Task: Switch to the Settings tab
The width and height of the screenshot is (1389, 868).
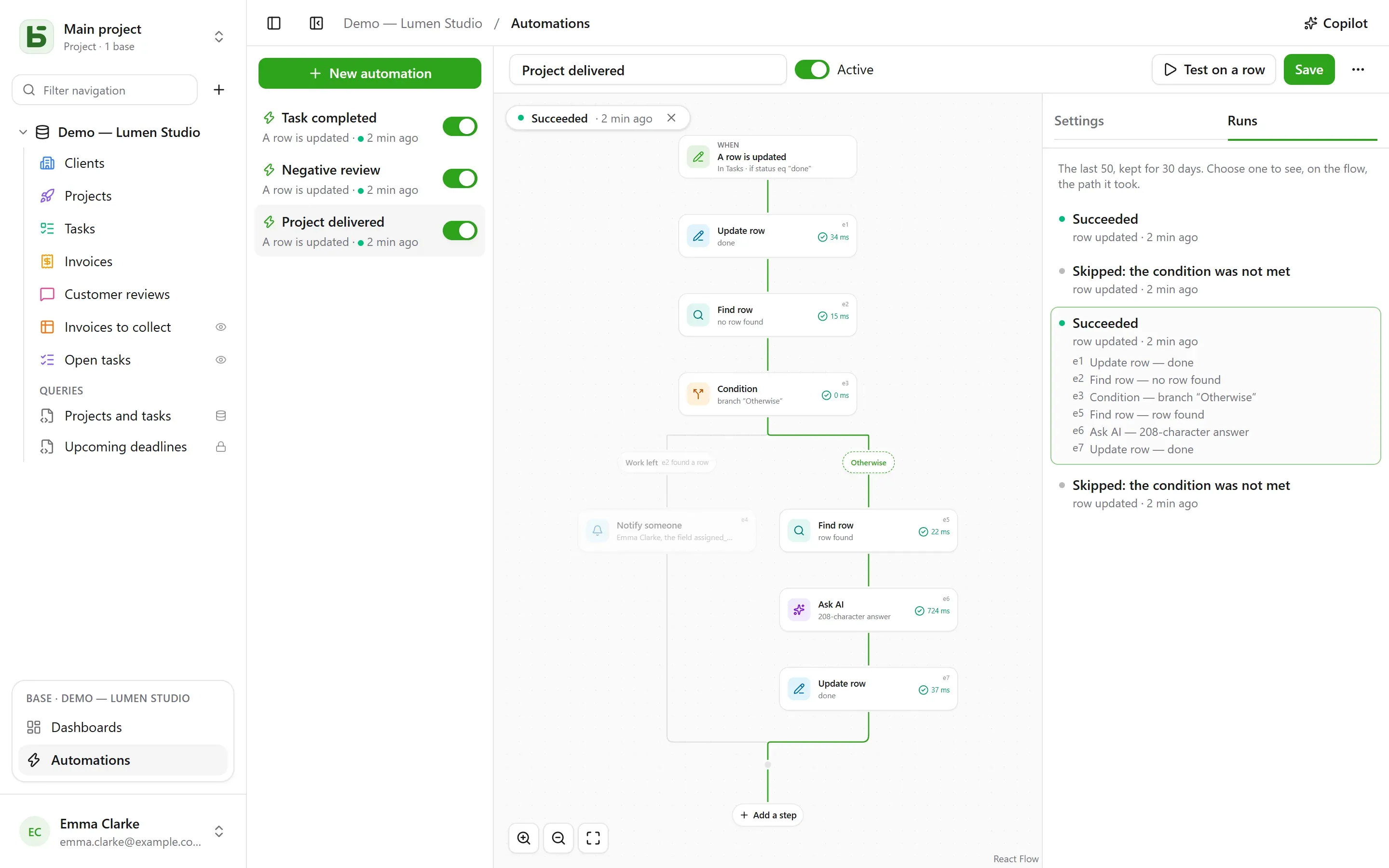Action: tap(1078, 121)
